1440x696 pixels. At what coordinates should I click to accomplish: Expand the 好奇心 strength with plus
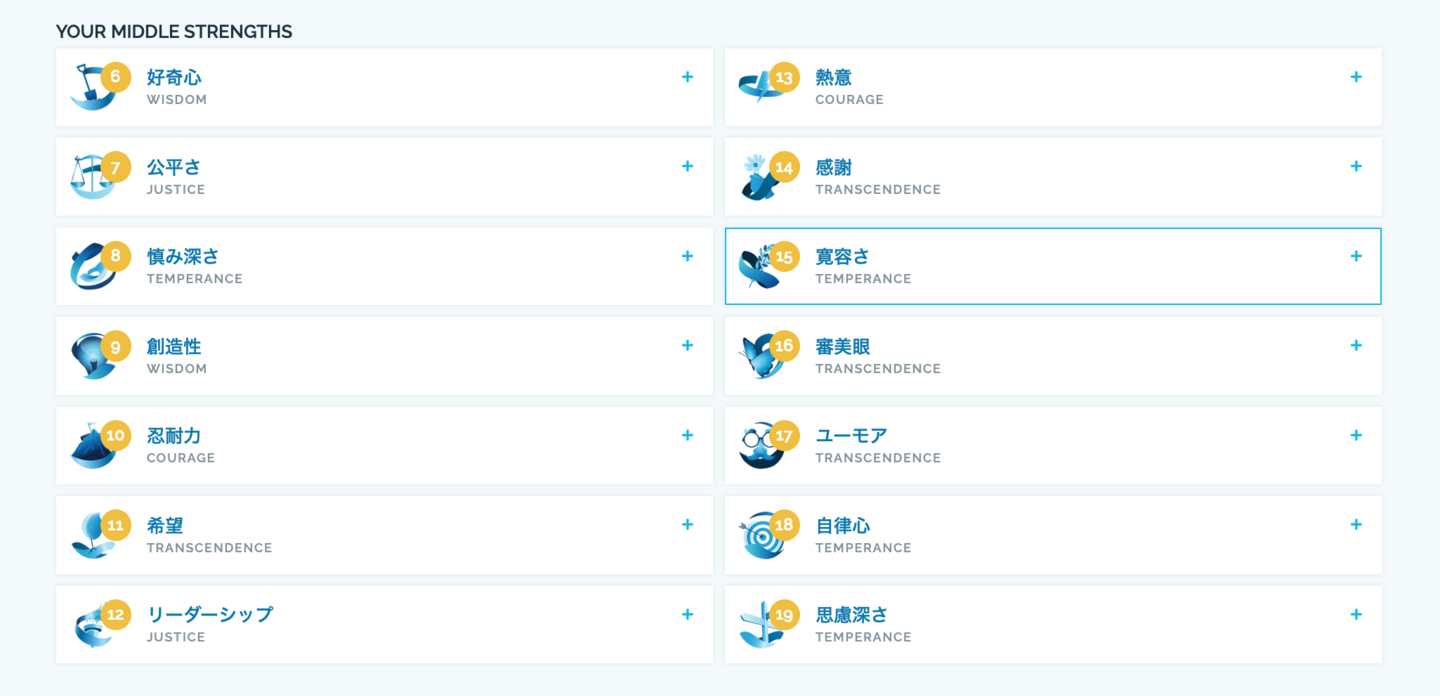[687, 77]
